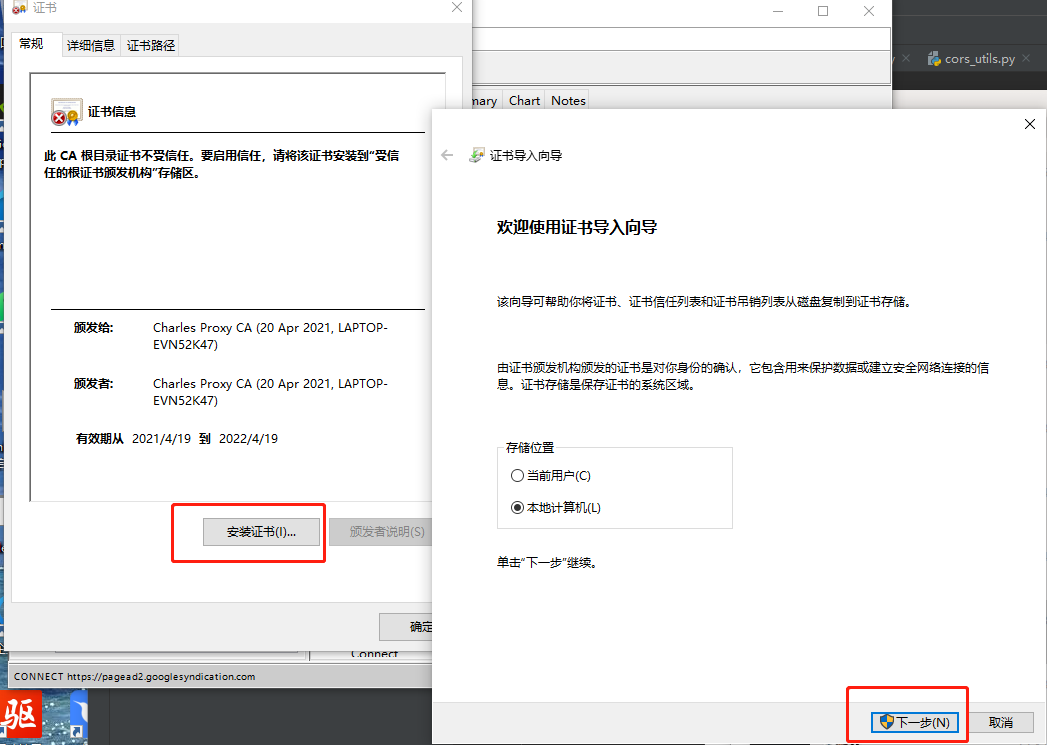Click the 存储位置 group label
This screenshot has width=1047, height=745.
pos(530,447)
